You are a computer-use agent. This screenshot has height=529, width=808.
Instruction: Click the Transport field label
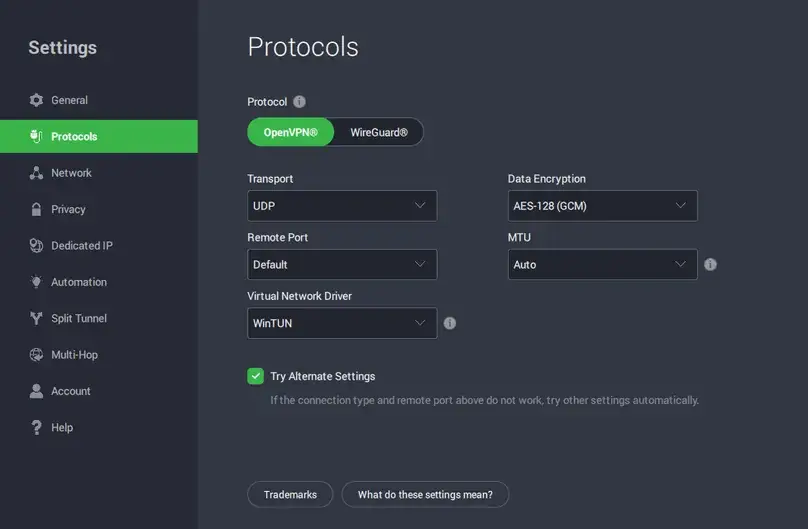(270, 179)
